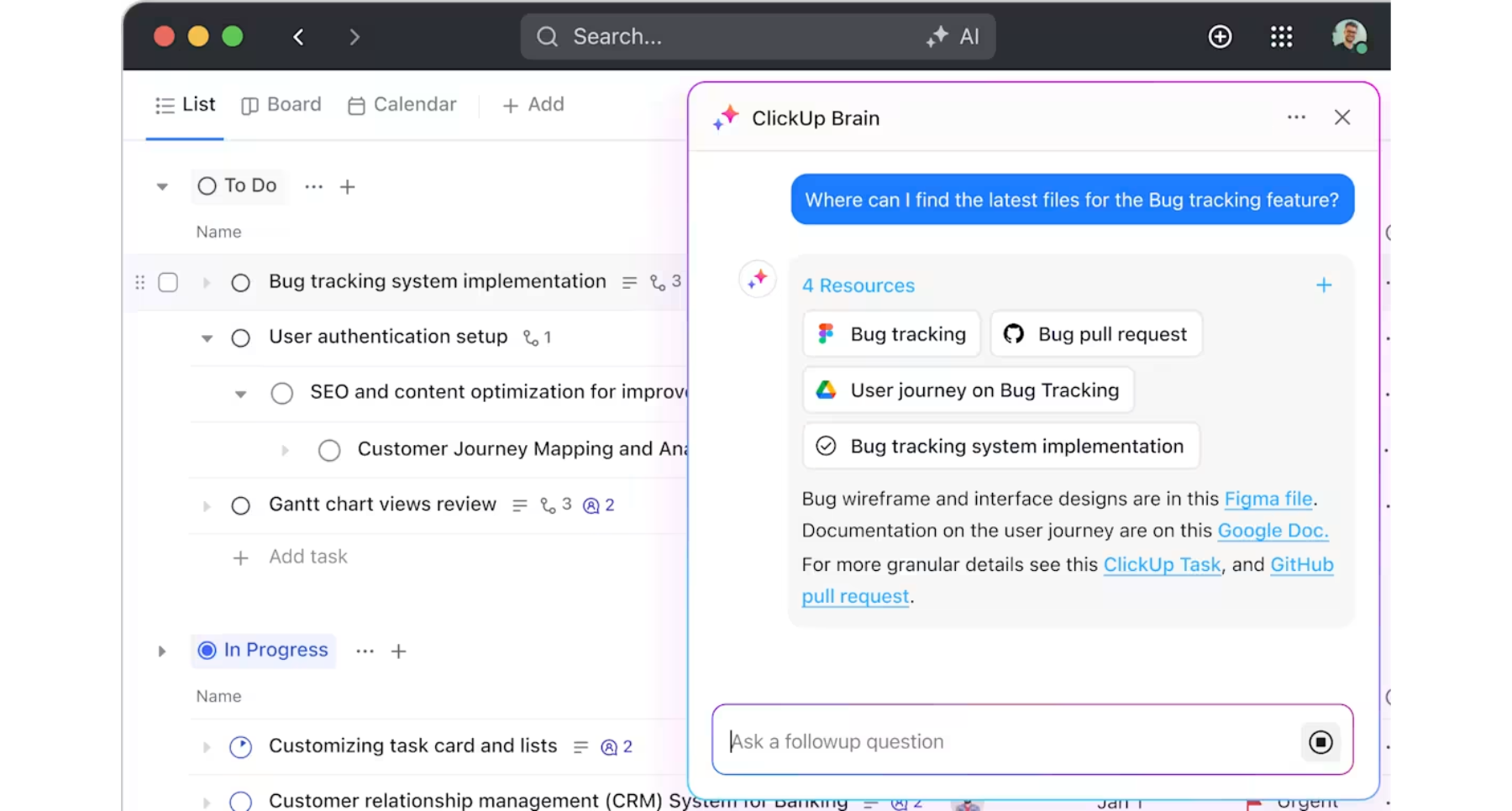Open subtasks icon on Gantt chart views review
Viewport: 1512px width, 811px height.
(556, 505)
